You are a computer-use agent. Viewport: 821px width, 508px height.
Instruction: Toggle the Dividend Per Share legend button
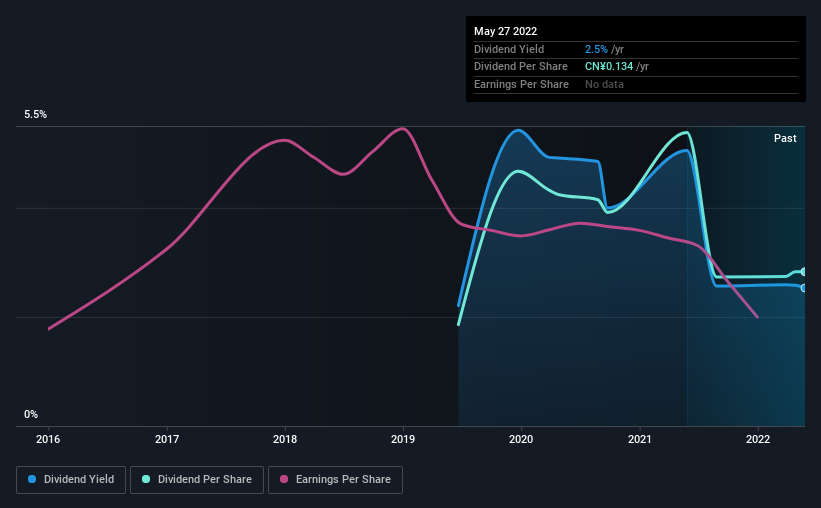tap(197, 480)
